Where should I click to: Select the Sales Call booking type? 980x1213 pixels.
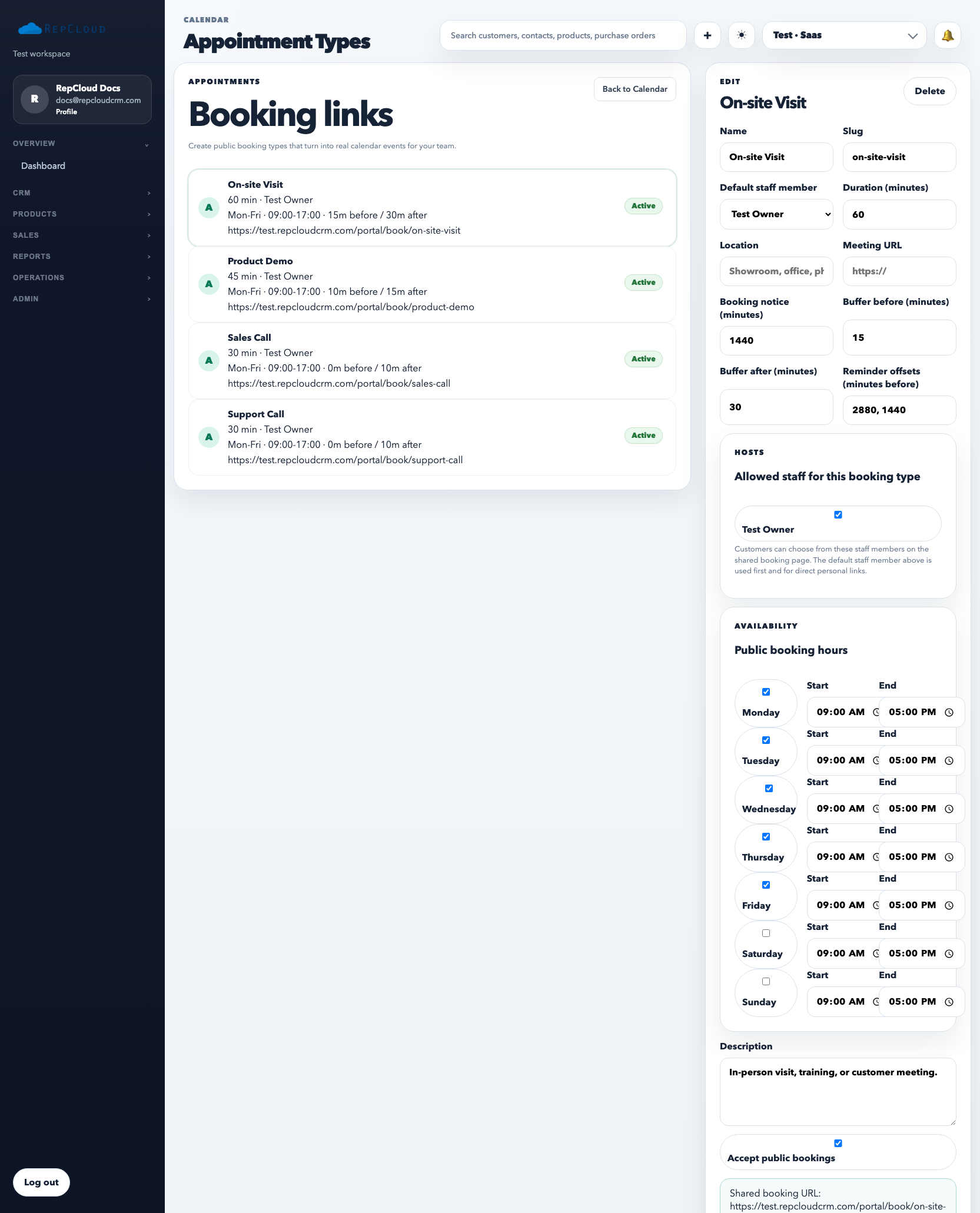click(432, 361)
